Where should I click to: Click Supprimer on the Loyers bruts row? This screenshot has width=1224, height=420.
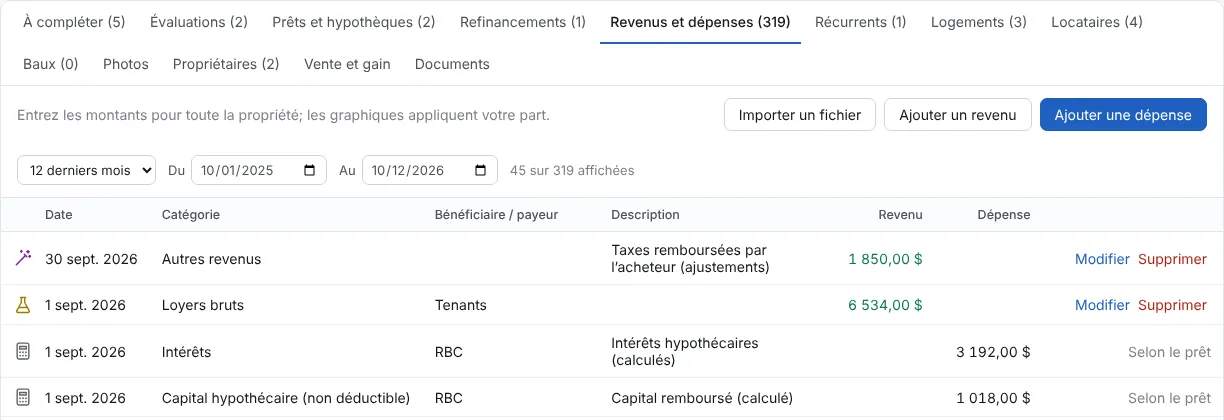coord(1172,305)
